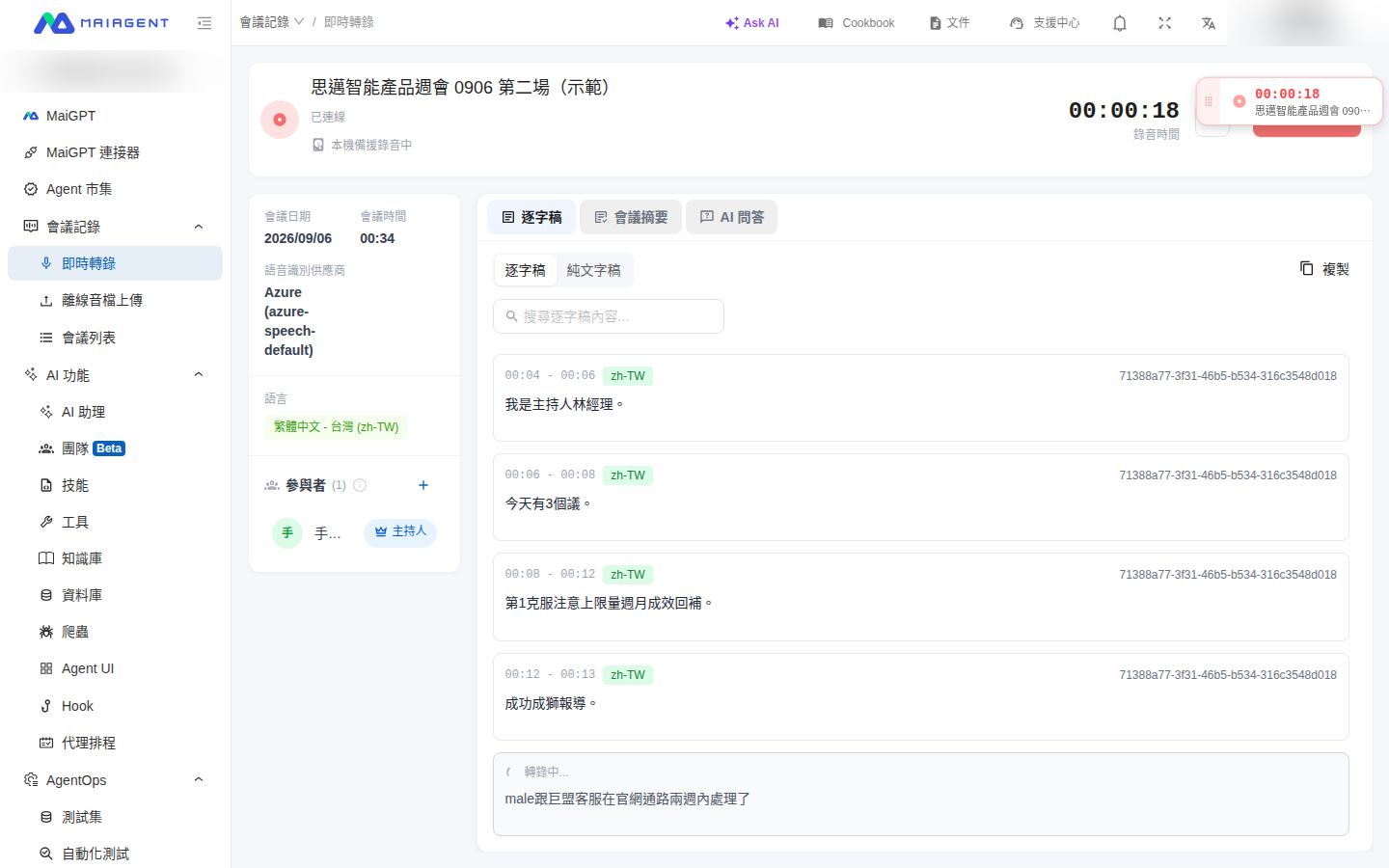The width and height of the screenshot is (1389, 868).
Task: Open 資料庫 in the sidebar
Action: 116,595
